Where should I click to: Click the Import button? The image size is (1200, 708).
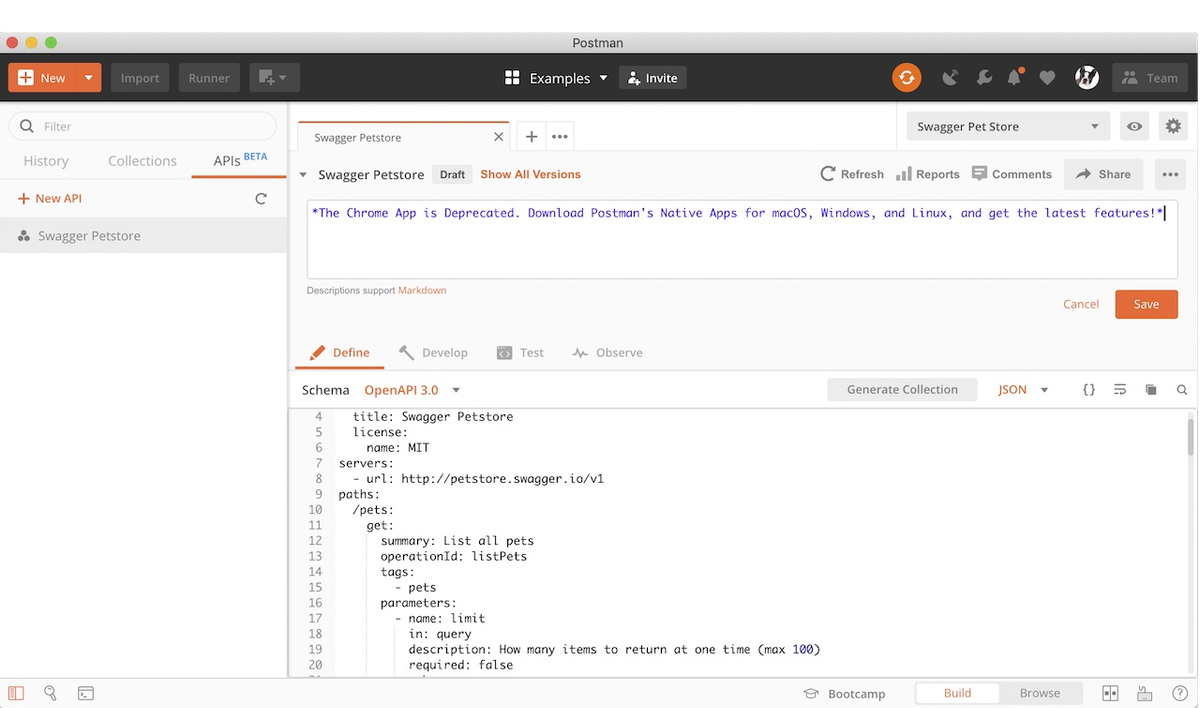(x=140, y=78)
